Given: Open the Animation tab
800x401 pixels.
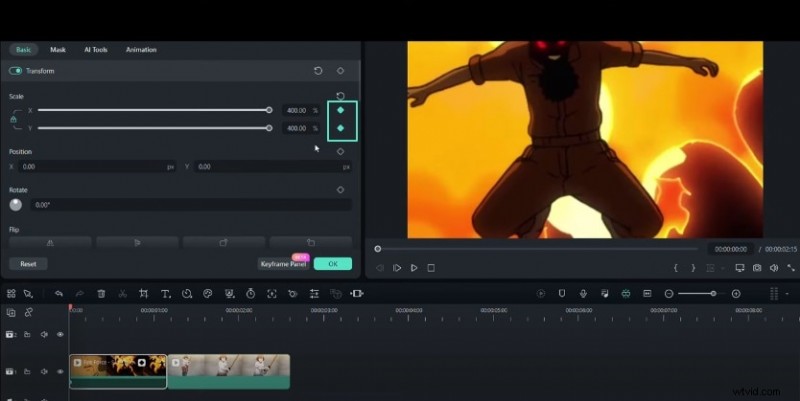Looking at the screenshot, I should (x=141, y=49).
